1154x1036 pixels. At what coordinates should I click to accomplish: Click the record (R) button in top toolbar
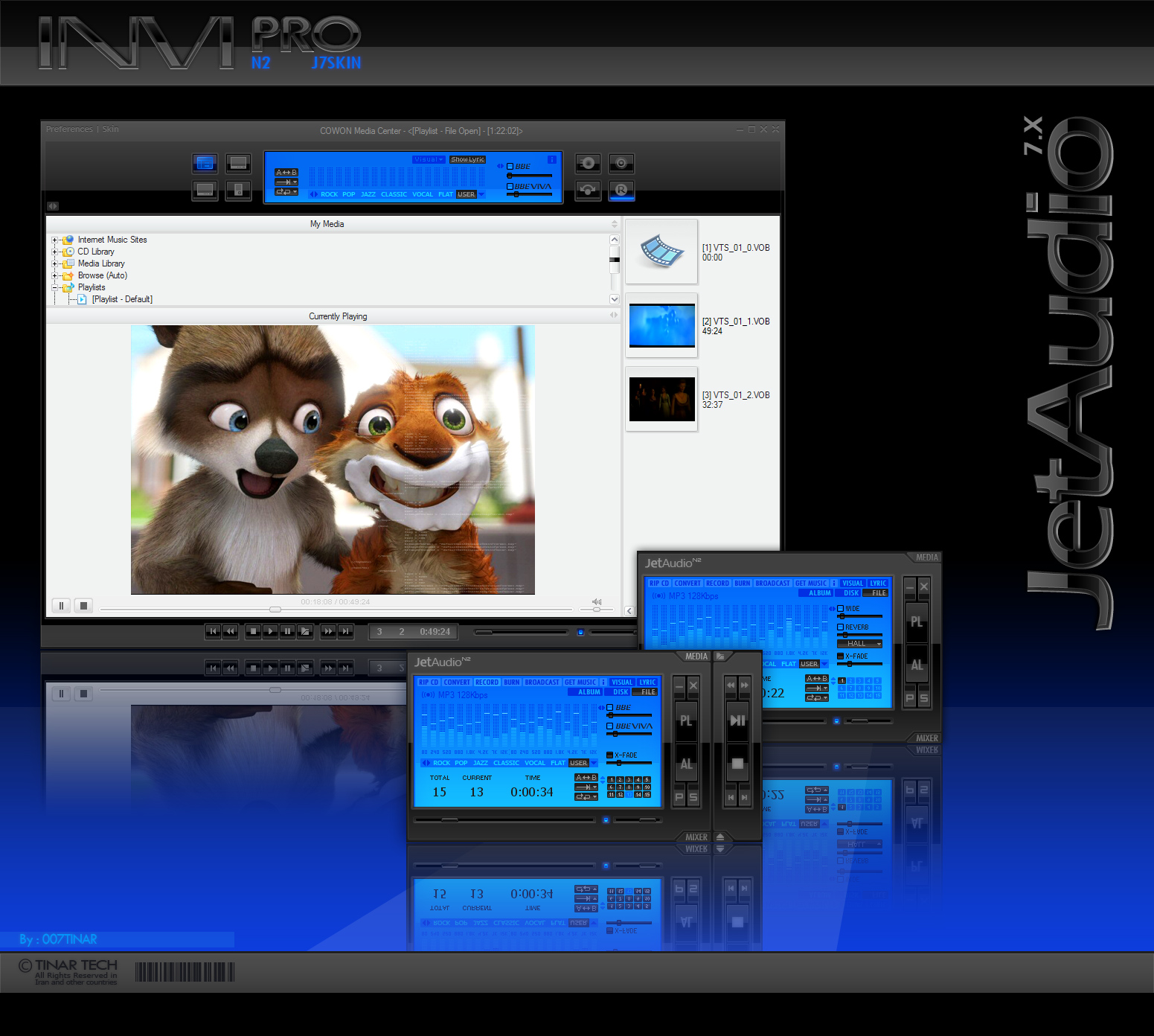[x=621, y=190]
